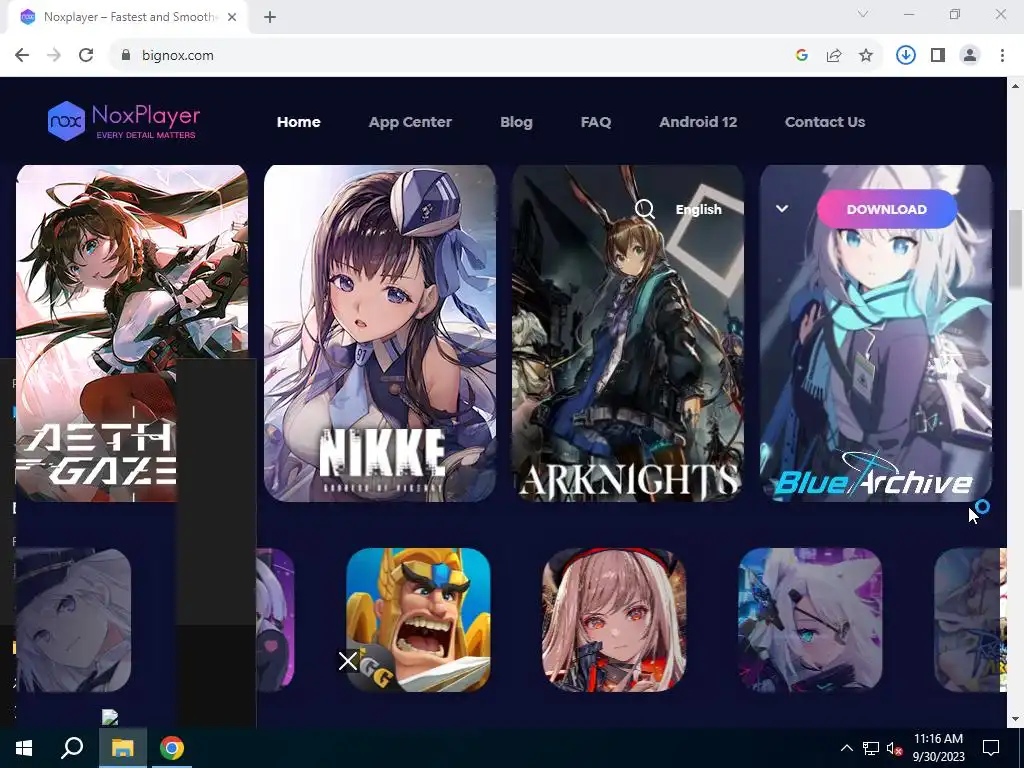View site info via the padlock icon
Screen dimensions: 1024x768
tap(126, 56)
